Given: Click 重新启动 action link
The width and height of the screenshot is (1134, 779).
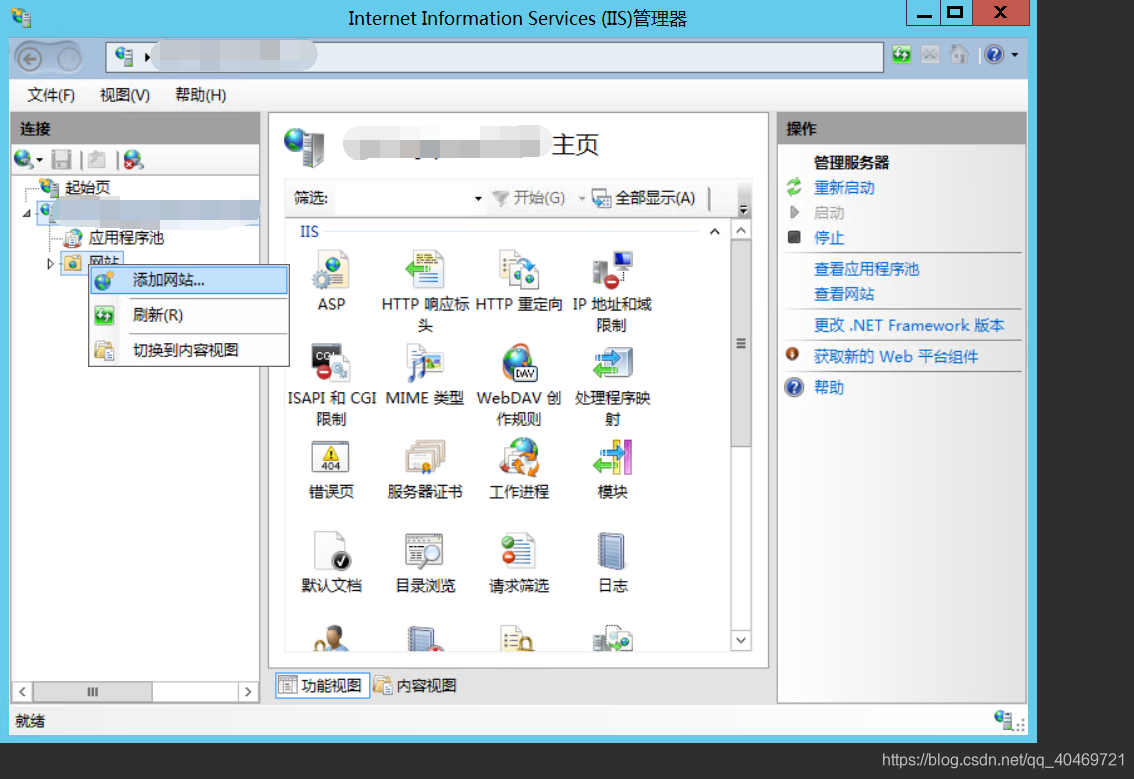Looking at the screenshot, I should pyautogui.click(x=844, y=188).
